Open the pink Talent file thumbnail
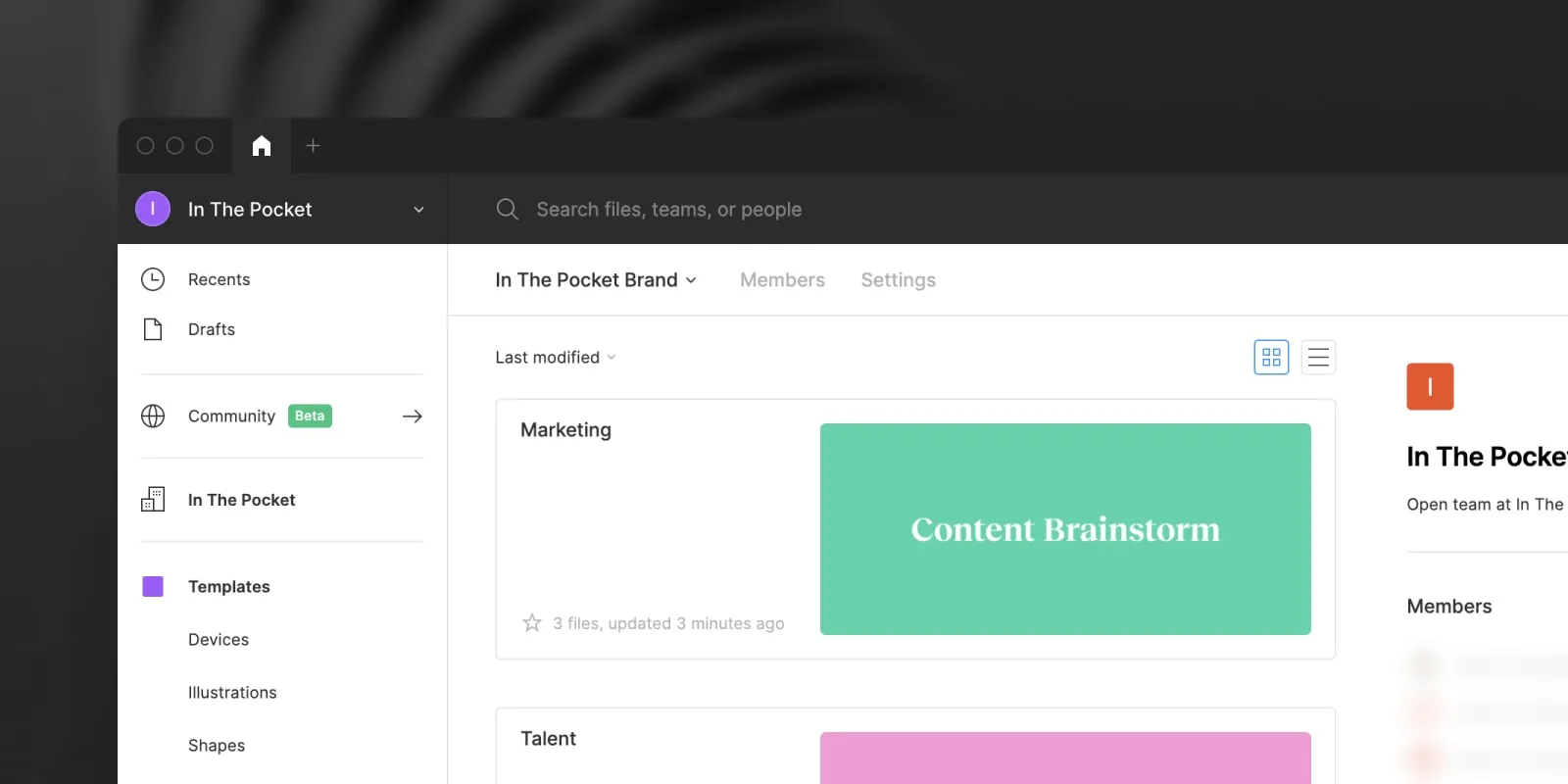This screenshot has height=784, width=1568. (x=1065, y=758)
